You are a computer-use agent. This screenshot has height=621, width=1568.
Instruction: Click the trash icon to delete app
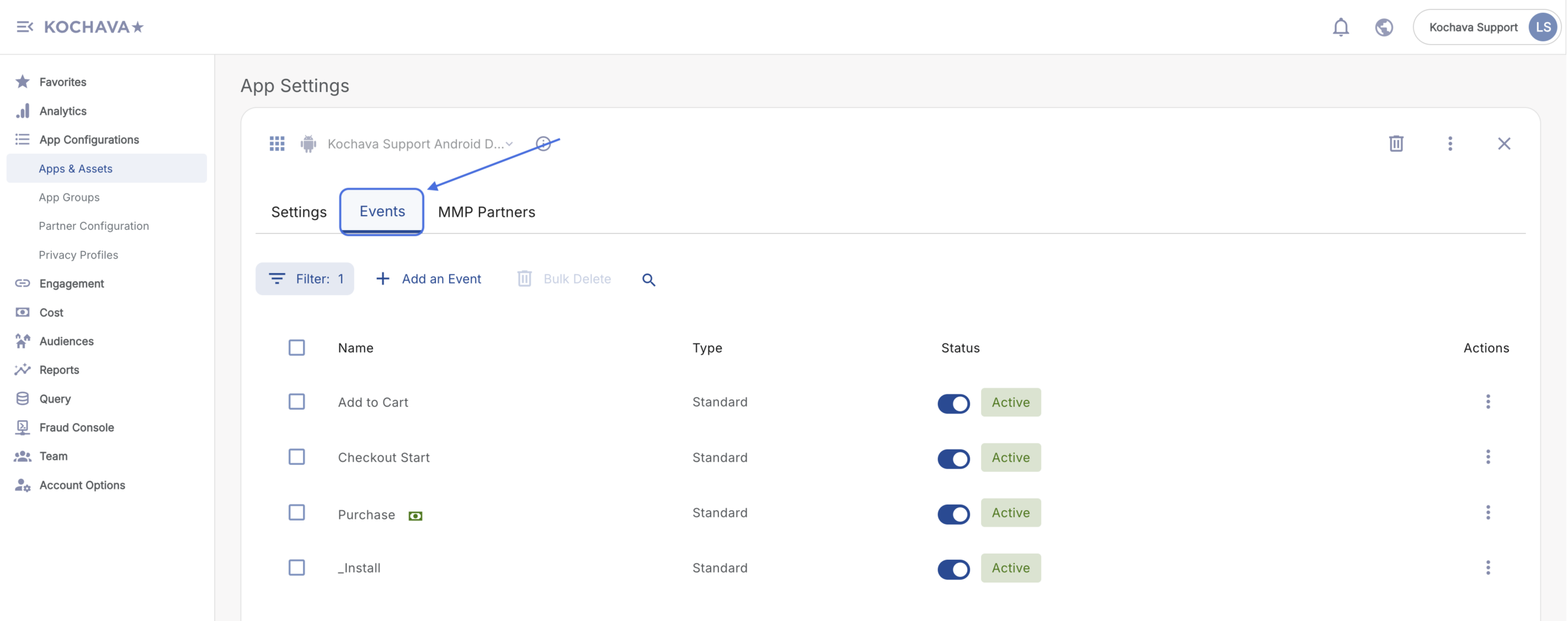(x=1396, y=144)
